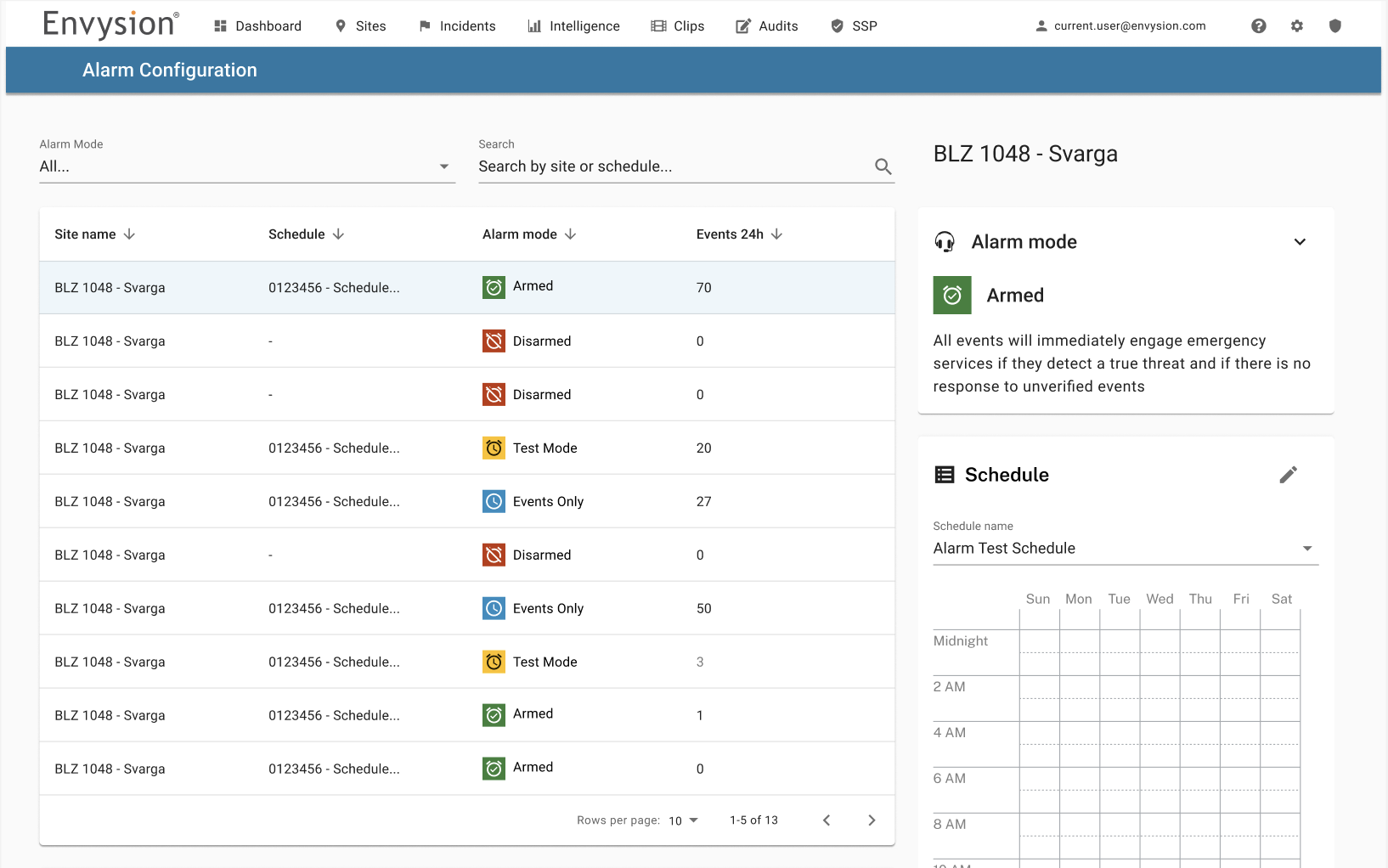Open the Alarm Mode filter dropdown

[x=247, y=166]
